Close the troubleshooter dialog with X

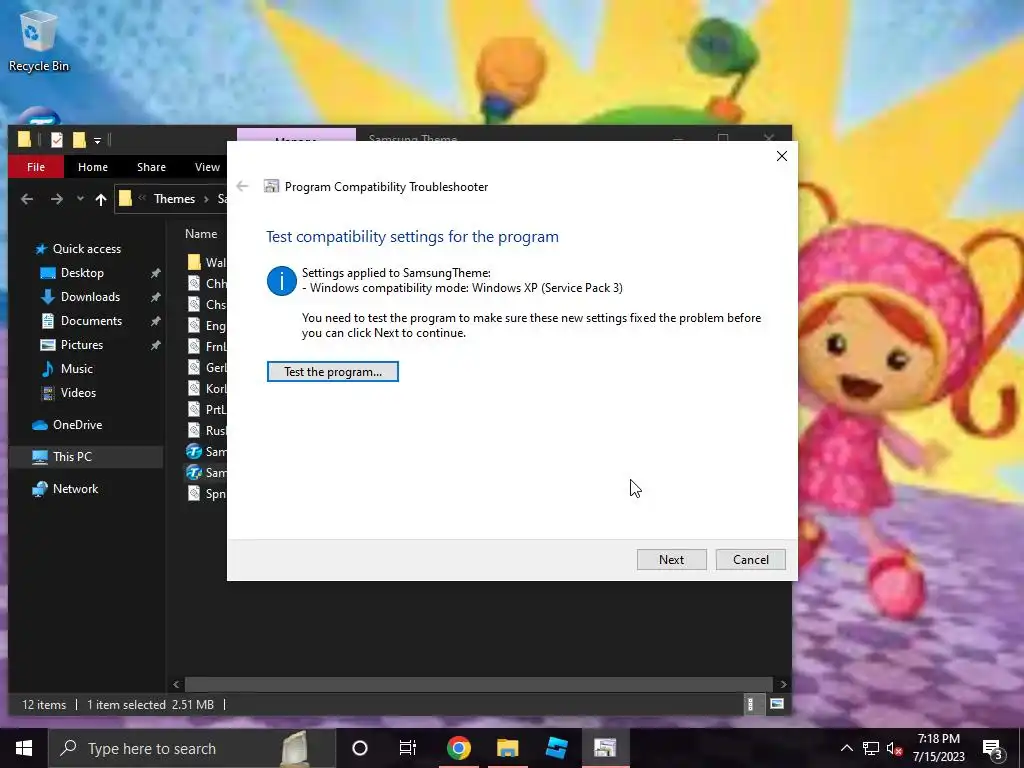[x=782, y=156]
